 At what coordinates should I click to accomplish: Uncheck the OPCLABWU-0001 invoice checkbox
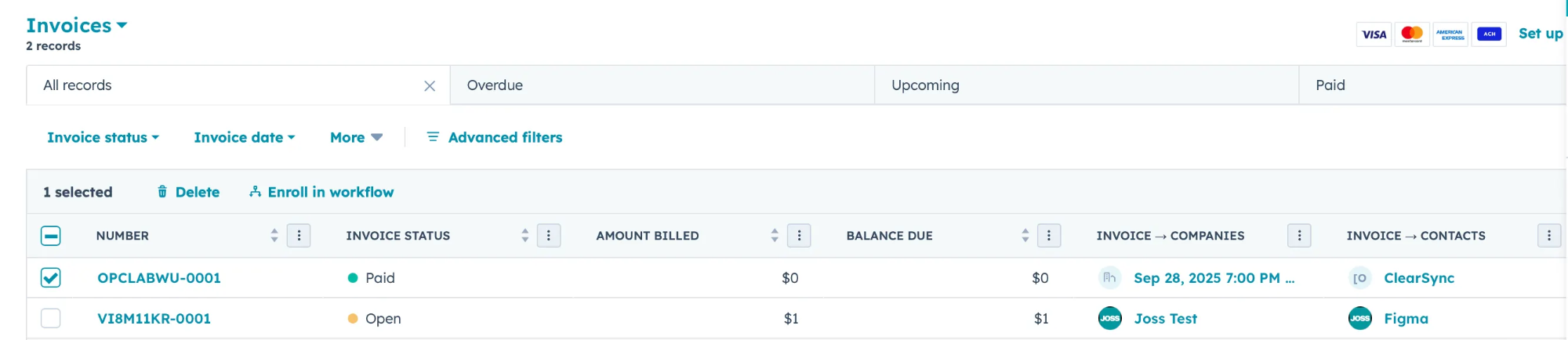(51, 278)
